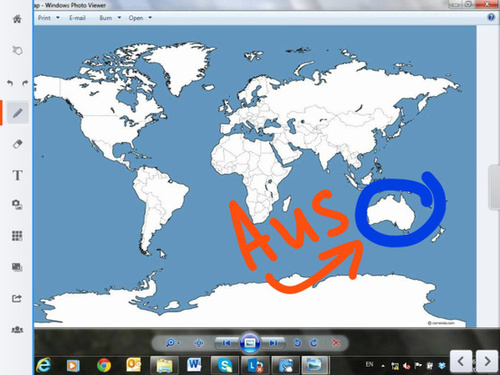Play slideshow with center button
Image resolution: width=500 pixels, height=375 pixels.
(250, 343)
